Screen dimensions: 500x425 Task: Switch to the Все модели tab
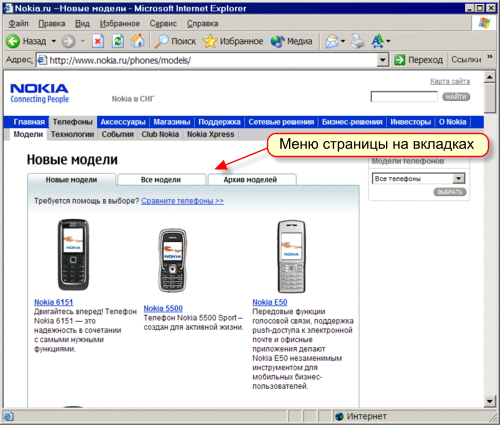pyautogui.click(x=162, y=180)
